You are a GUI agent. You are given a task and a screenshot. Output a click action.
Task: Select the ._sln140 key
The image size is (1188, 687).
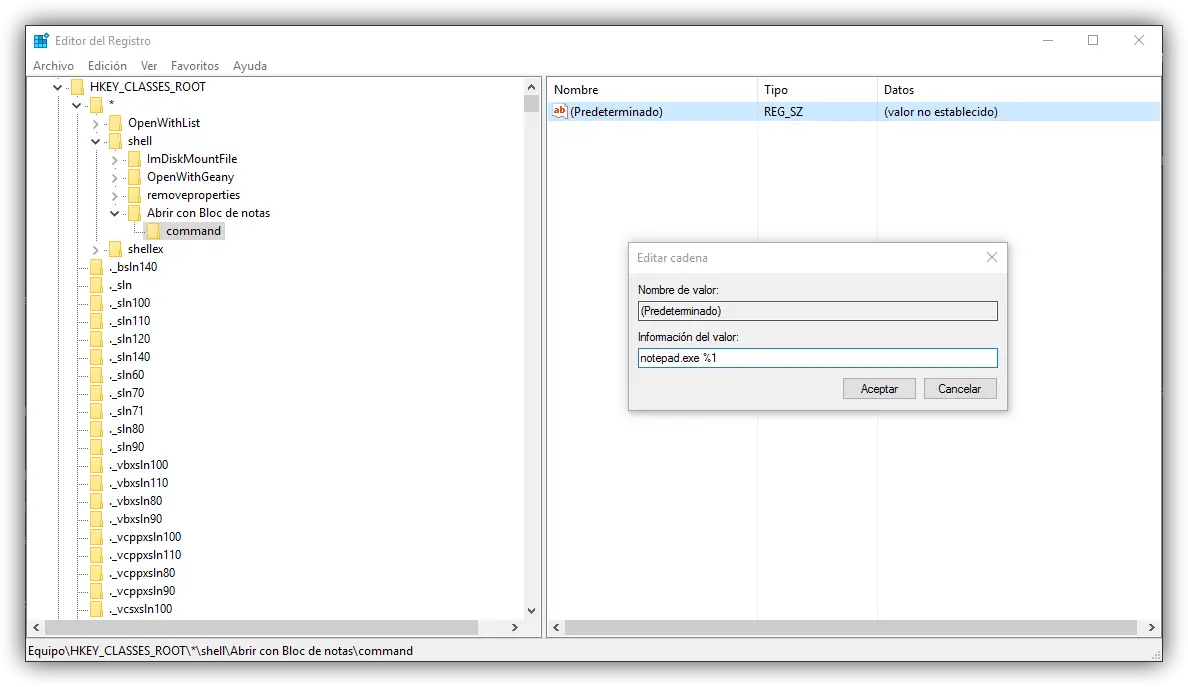pyautogui.click(x=130, y=357)
